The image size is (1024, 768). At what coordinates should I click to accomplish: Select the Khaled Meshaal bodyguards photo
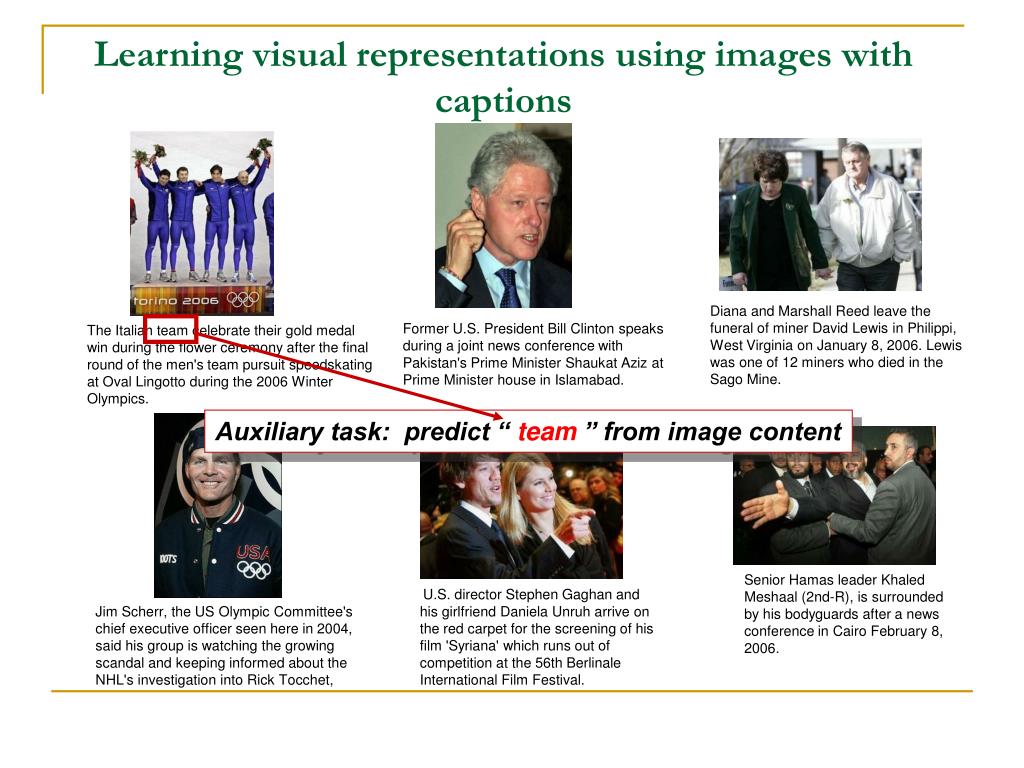click(834, 496)
